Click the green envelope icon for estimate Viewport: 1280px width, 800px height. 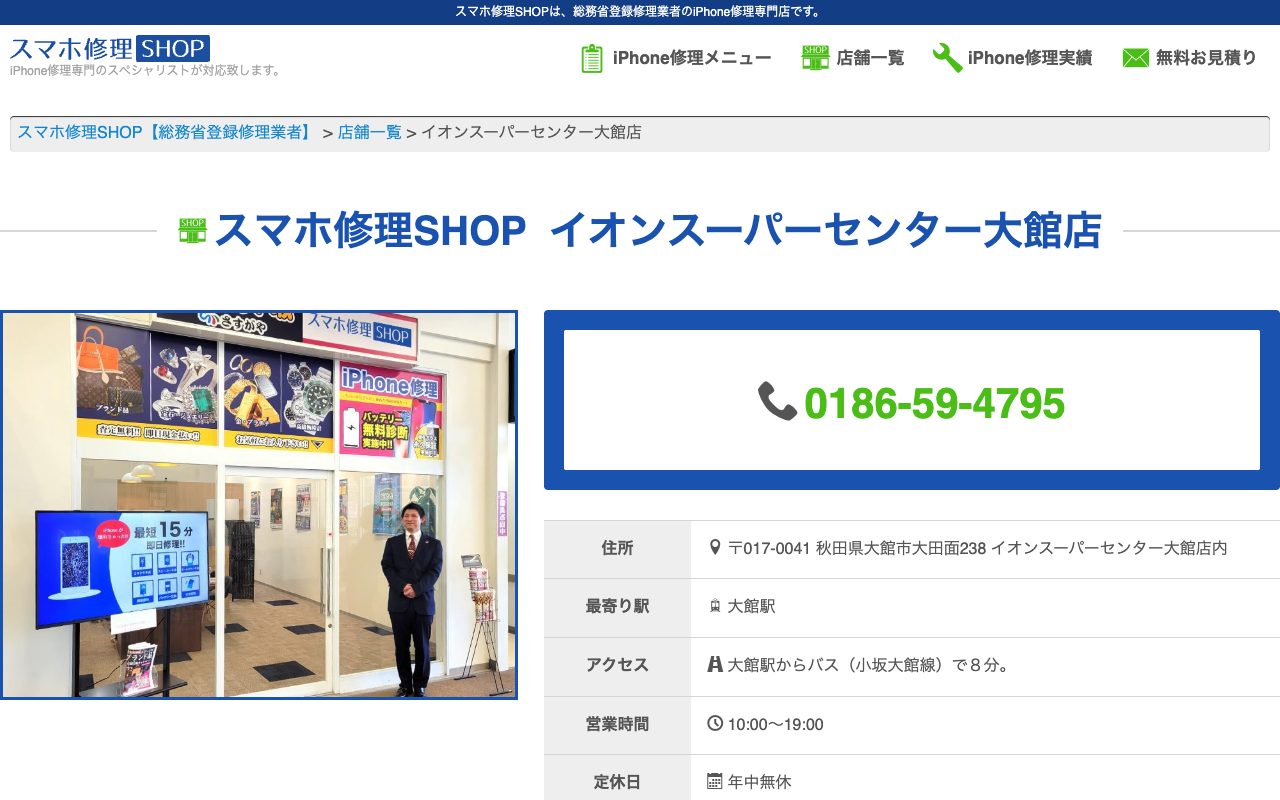click(1135, 58)
